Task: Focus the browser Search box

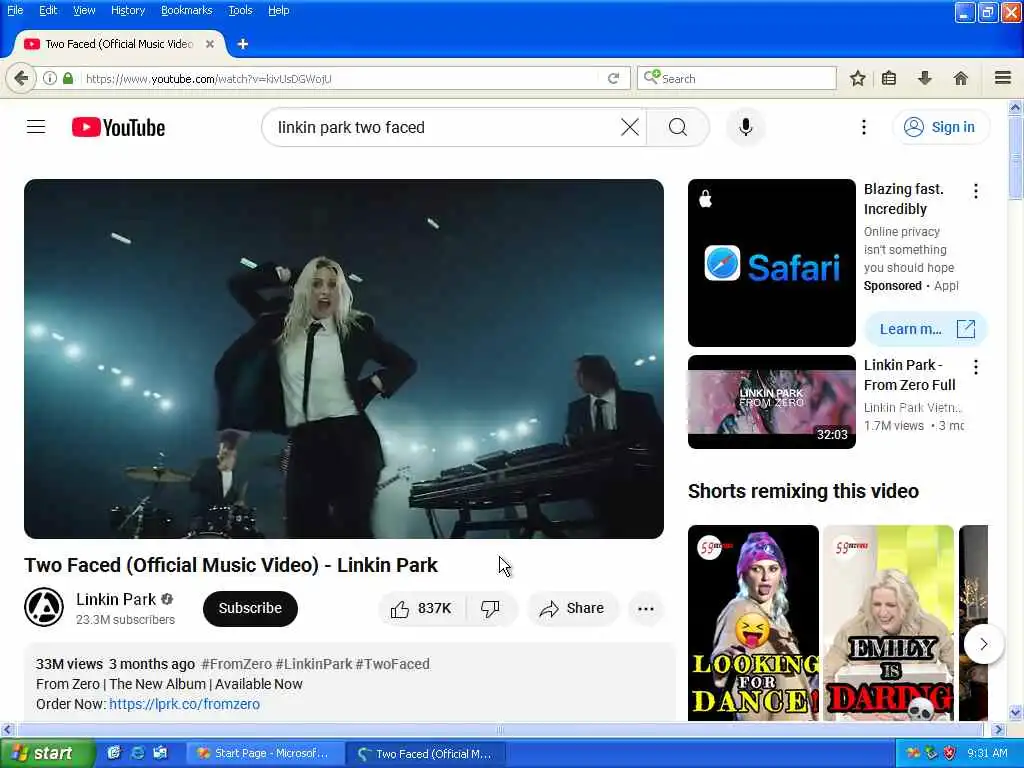Action: click(737, 78)
